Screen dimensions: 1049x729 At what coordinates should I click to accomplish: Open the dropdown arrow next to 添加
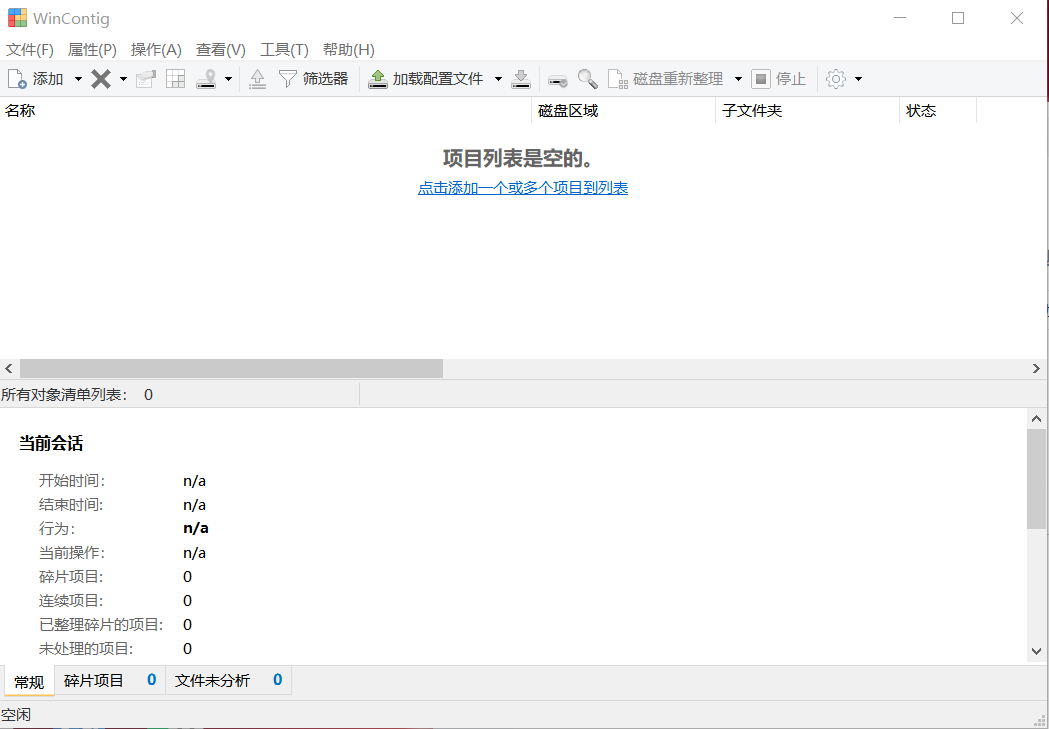click(78, 79)
